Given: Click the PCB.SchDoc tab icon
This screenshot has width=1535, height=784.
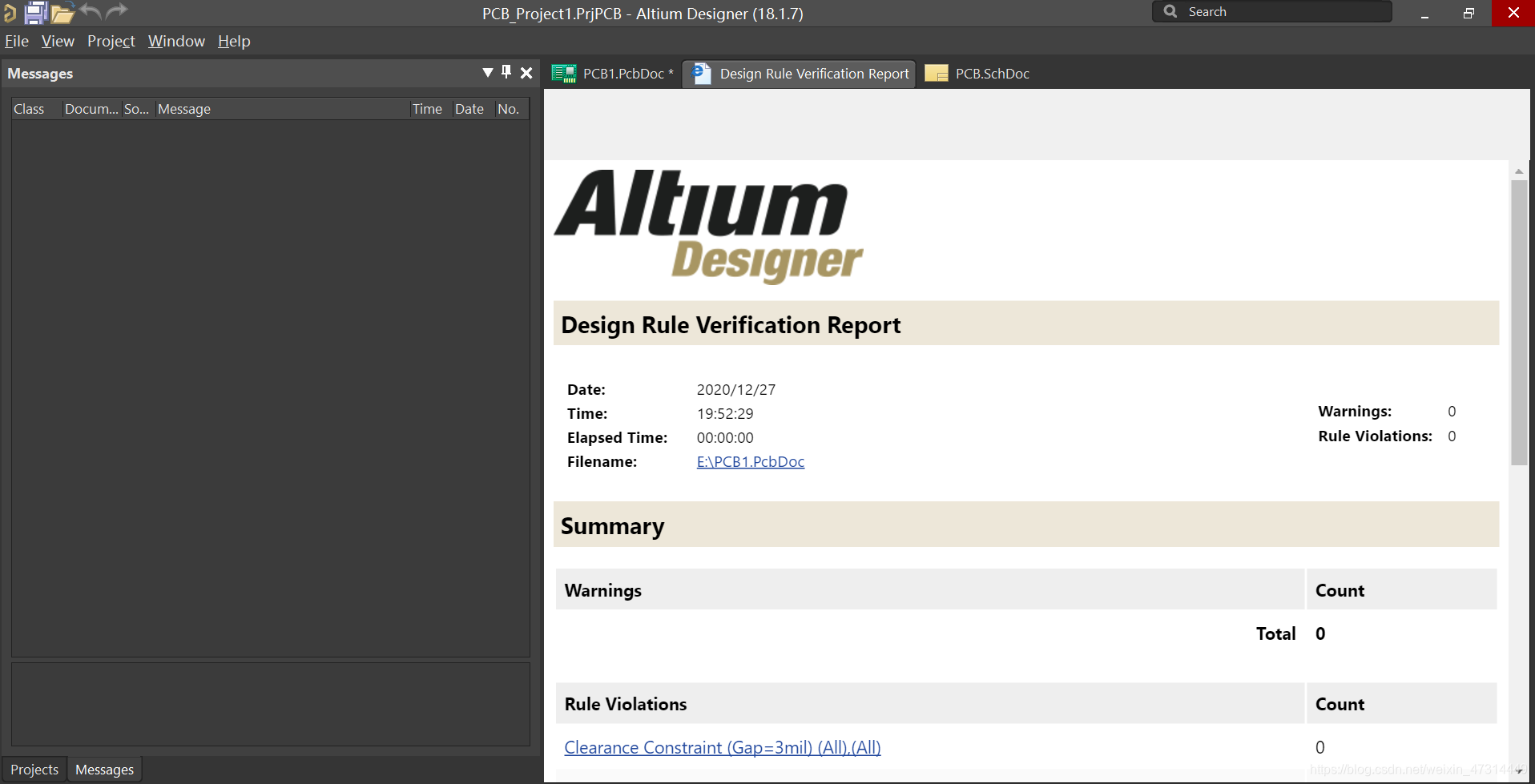Looking at the screenshot, I should pos(937,74).
